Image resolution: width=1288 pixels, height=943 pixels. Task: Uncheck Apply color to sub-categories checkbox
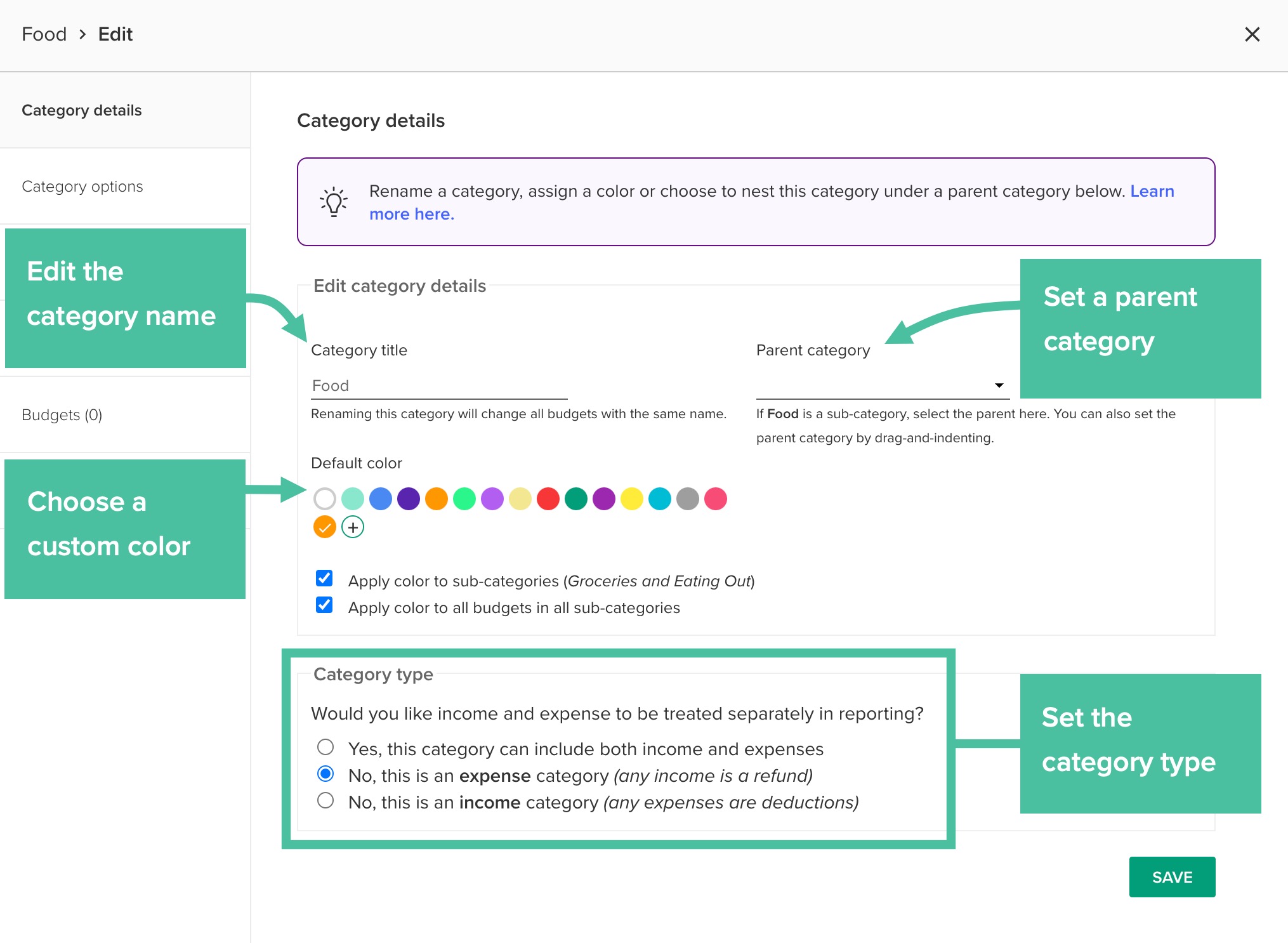pos(324,578)
